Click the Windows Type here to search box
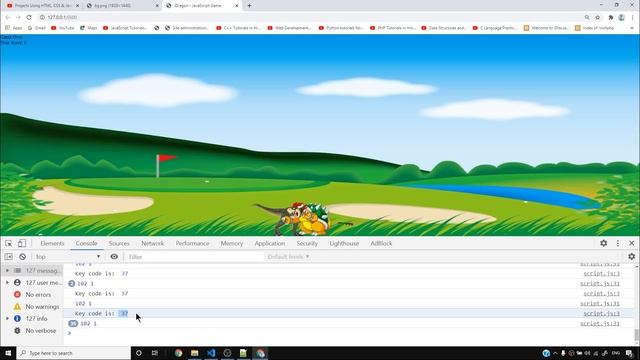Viewport: 640px width, 360px height. point(73,353)
